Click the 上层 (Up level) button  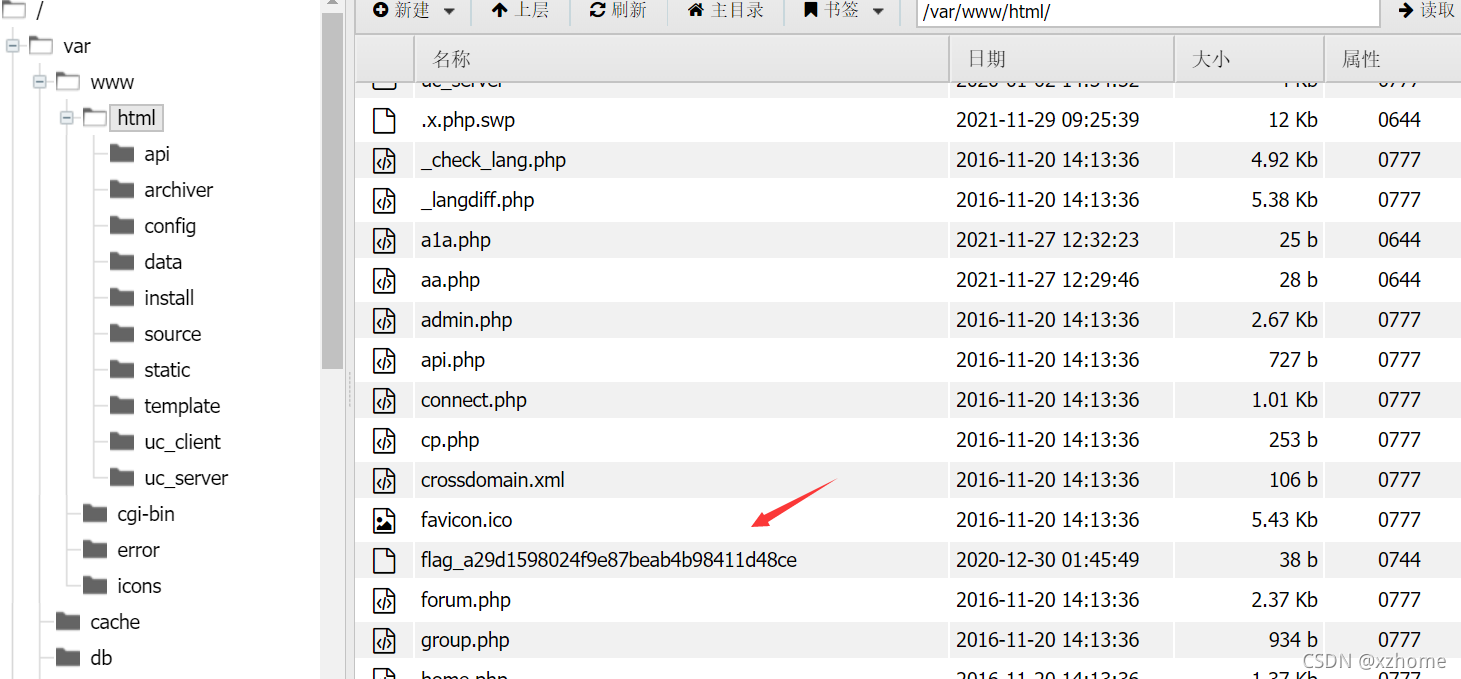[521, 11]
